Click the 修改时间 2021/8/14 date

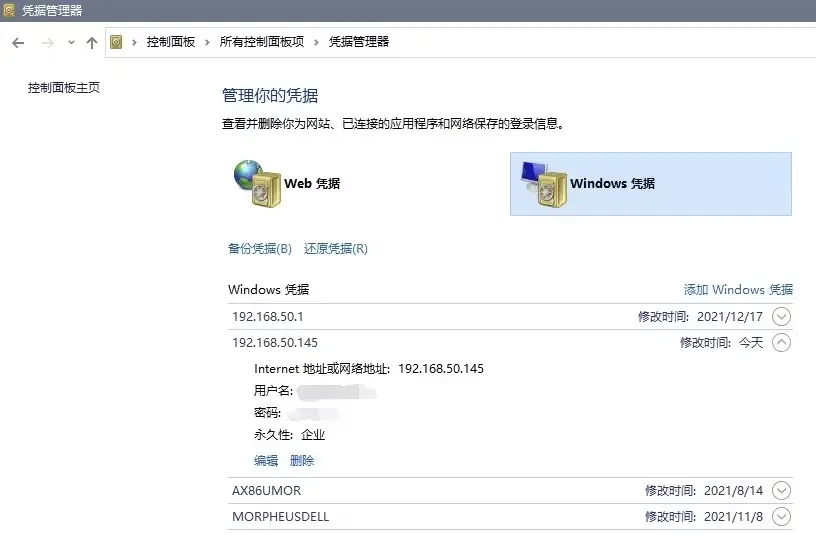733,490
